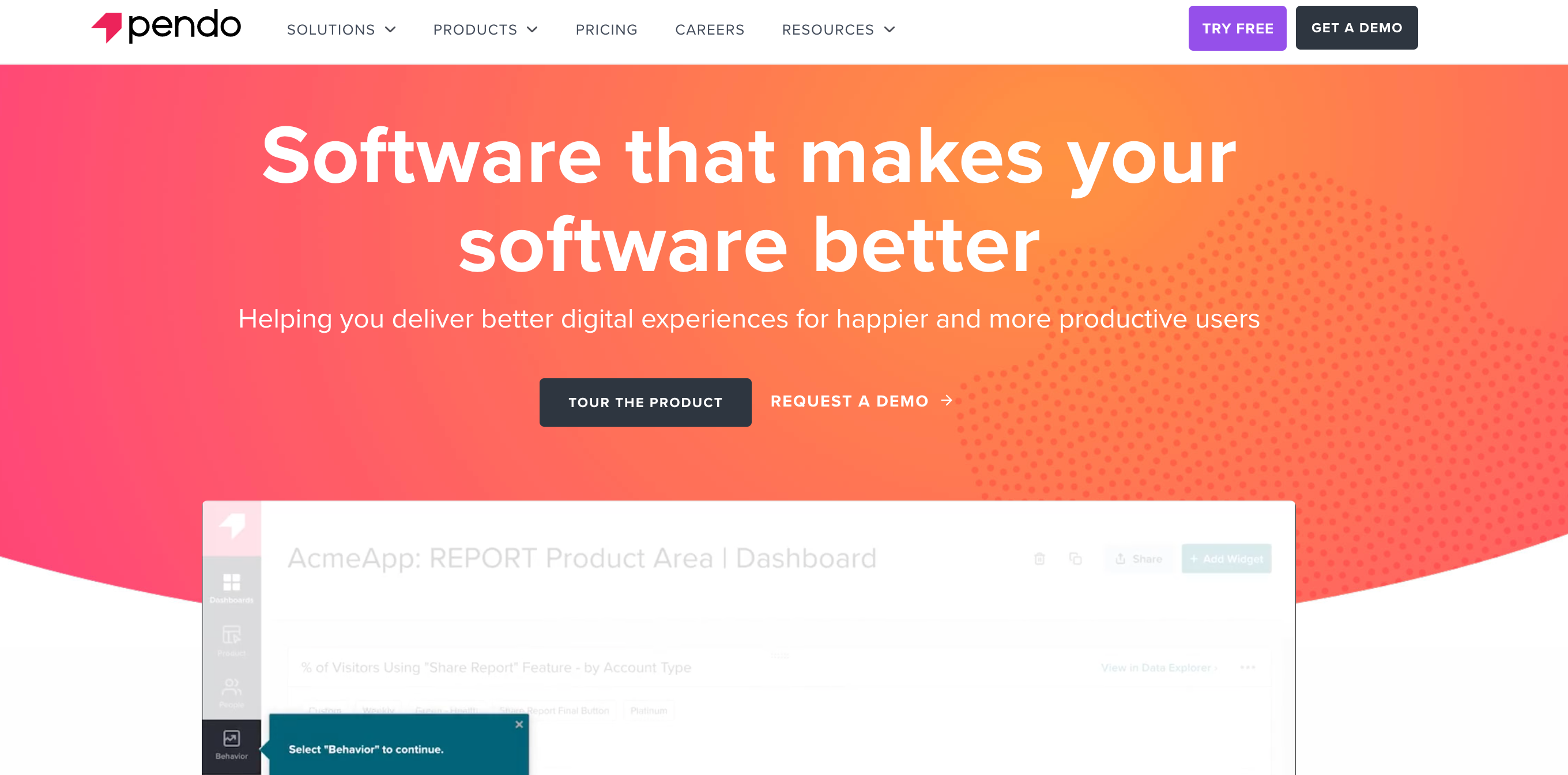Click the duplicate/copy icon in dashboard
The width and height of the screenshot is (1568, 775).
pyautogui.click(x=1076, y=557)
